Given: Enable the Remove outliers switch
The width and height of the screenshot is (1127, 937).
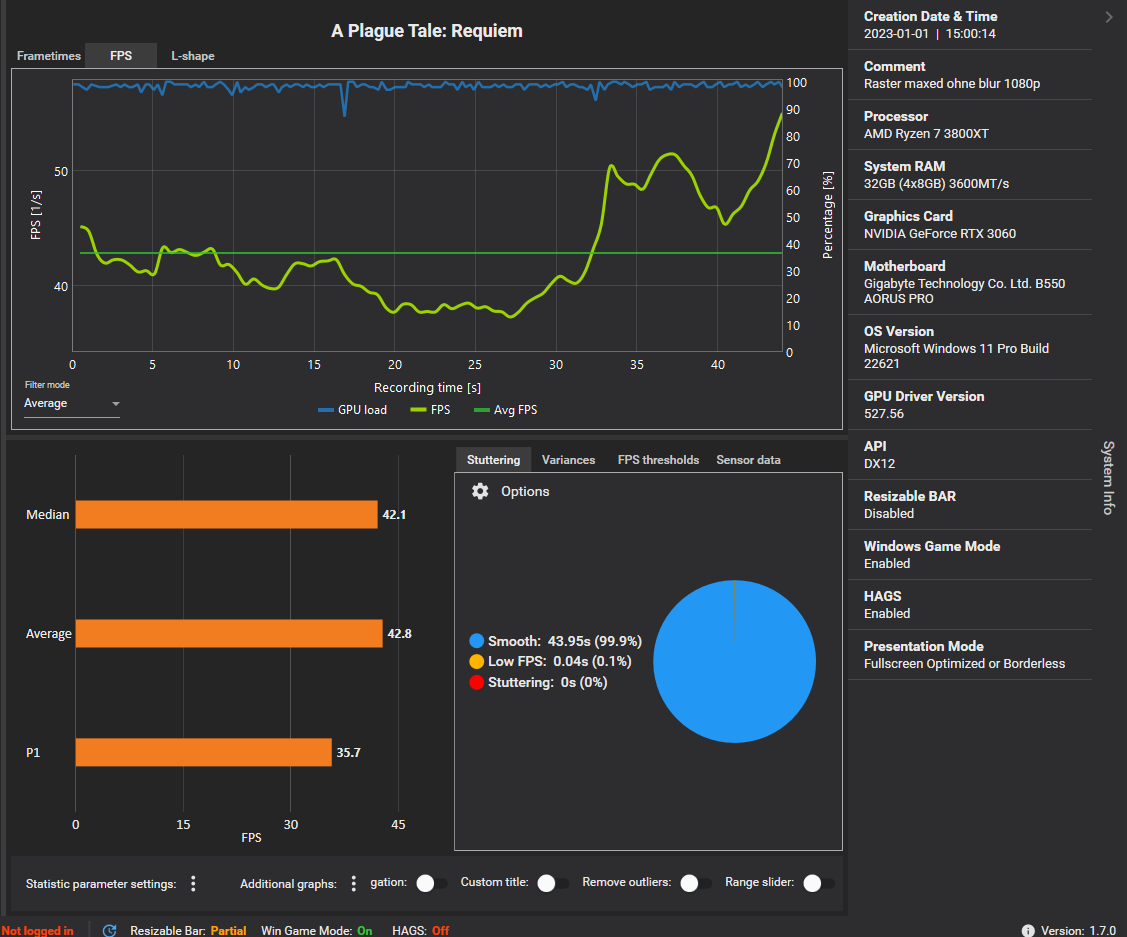Looking at the screenshot, I should [x=696, y=883].
